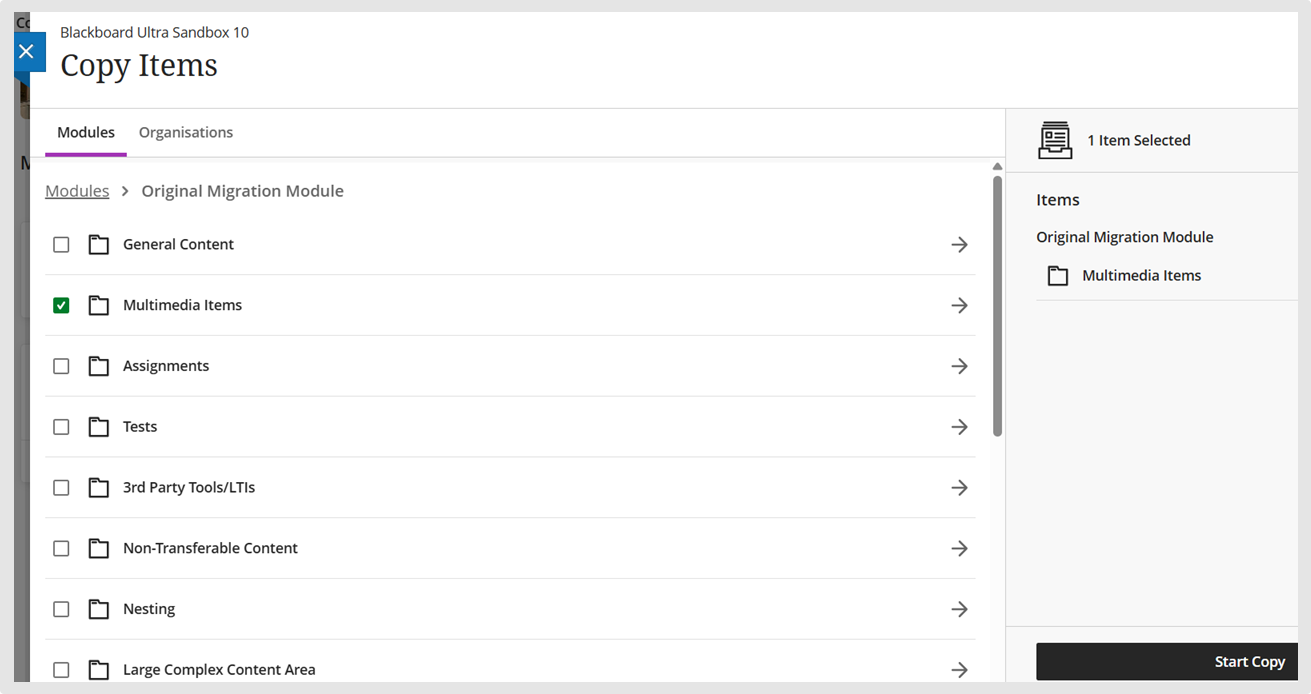Image resolution: width=1311 pixels, height=694 pixels.
Task: Open Nesting folder via arrow
Action: 959,609
